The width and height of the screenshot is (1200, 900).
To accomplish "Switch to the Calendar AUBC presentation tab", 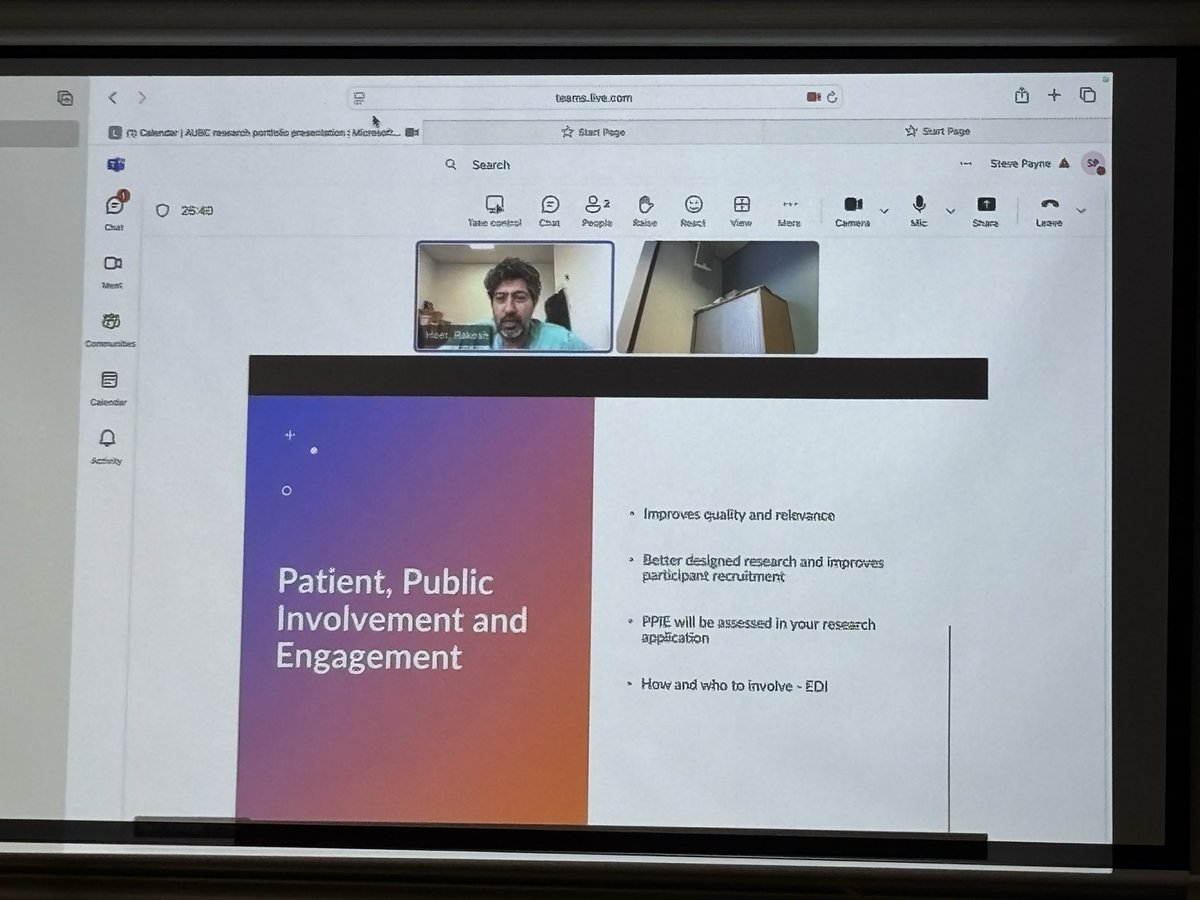I will (263, 132).
